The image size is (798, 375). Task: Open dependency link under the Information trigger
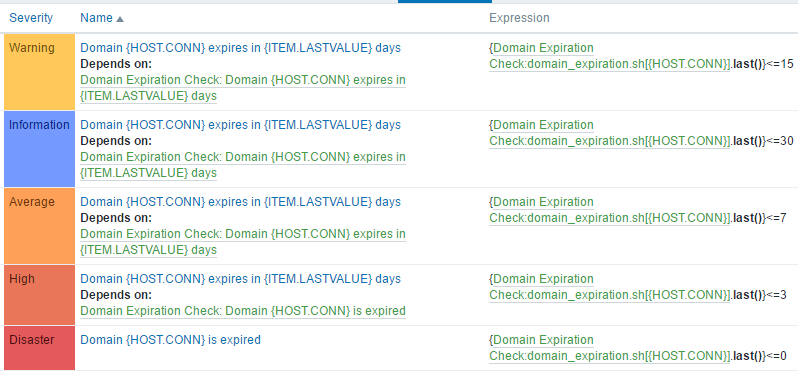pos(243,165)
